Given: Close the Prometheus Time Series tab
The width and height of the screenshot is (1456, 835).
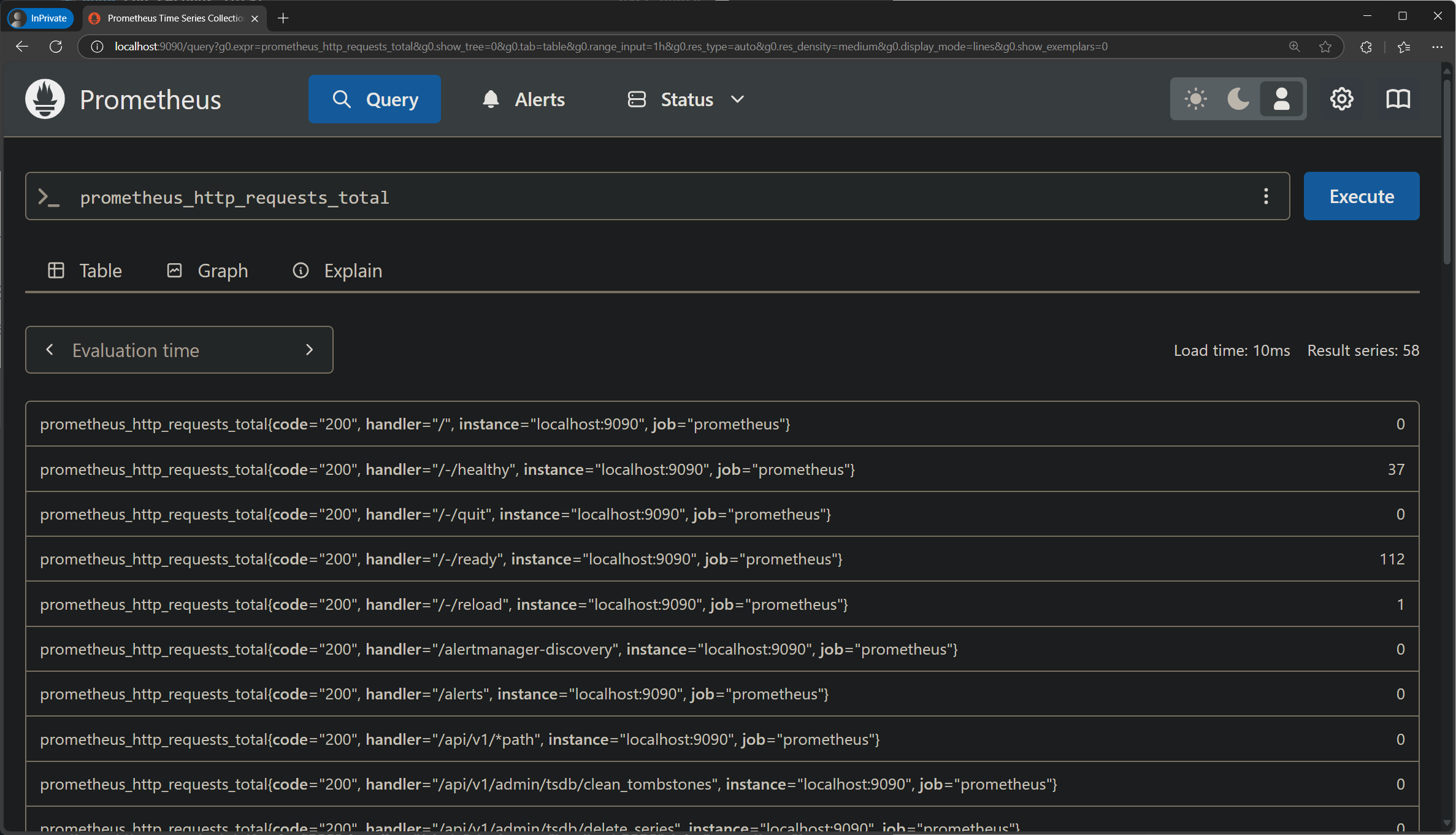Looking at the screenshot, I should 255,18.
